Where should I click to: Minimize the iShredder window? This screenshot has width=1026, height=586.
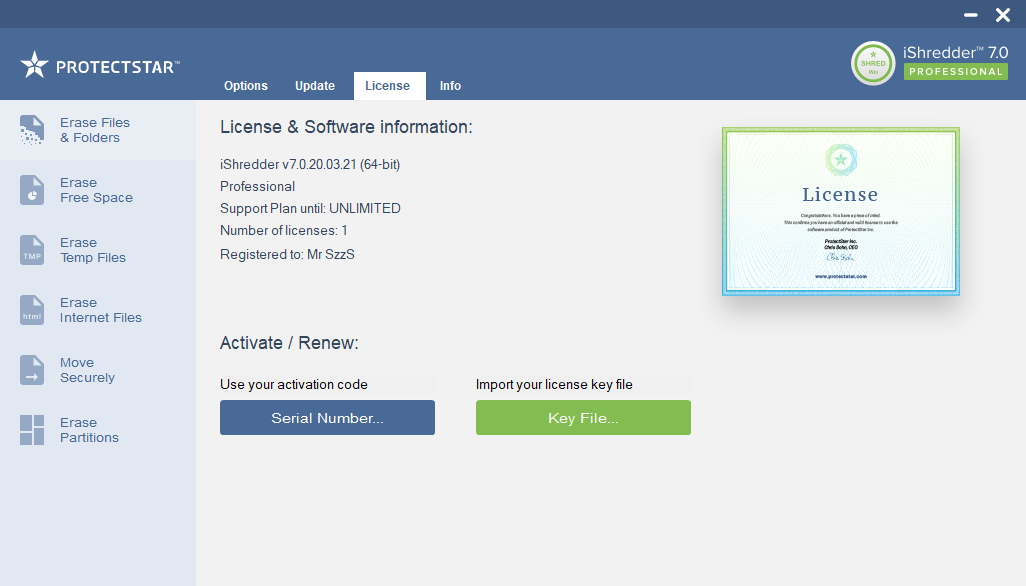point(970,14)
